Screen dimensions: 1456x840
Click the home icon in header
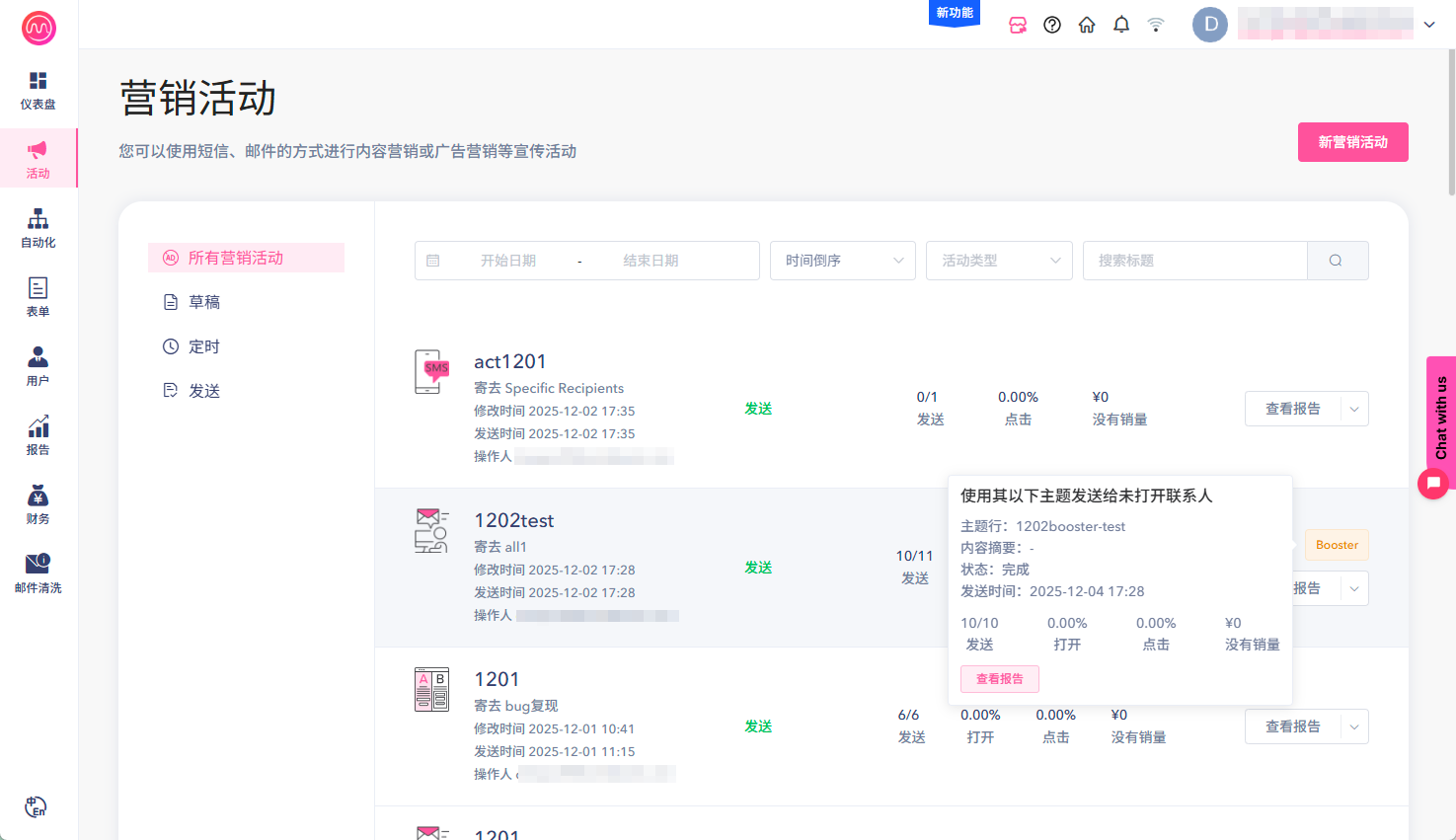[x=1087, y=25]
